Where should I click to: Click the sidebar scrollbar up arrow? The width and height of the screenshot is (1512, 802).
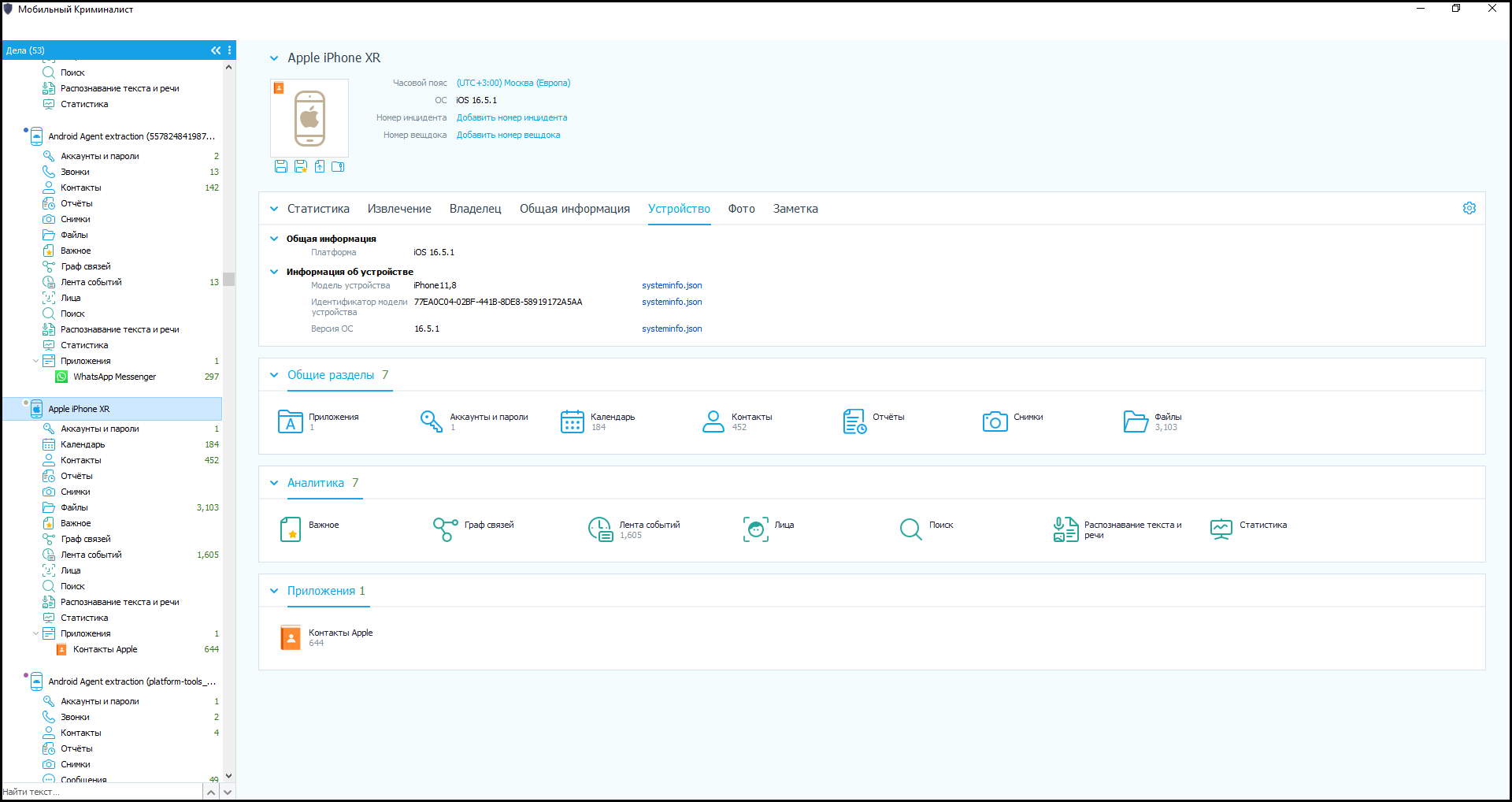(228, 67)
